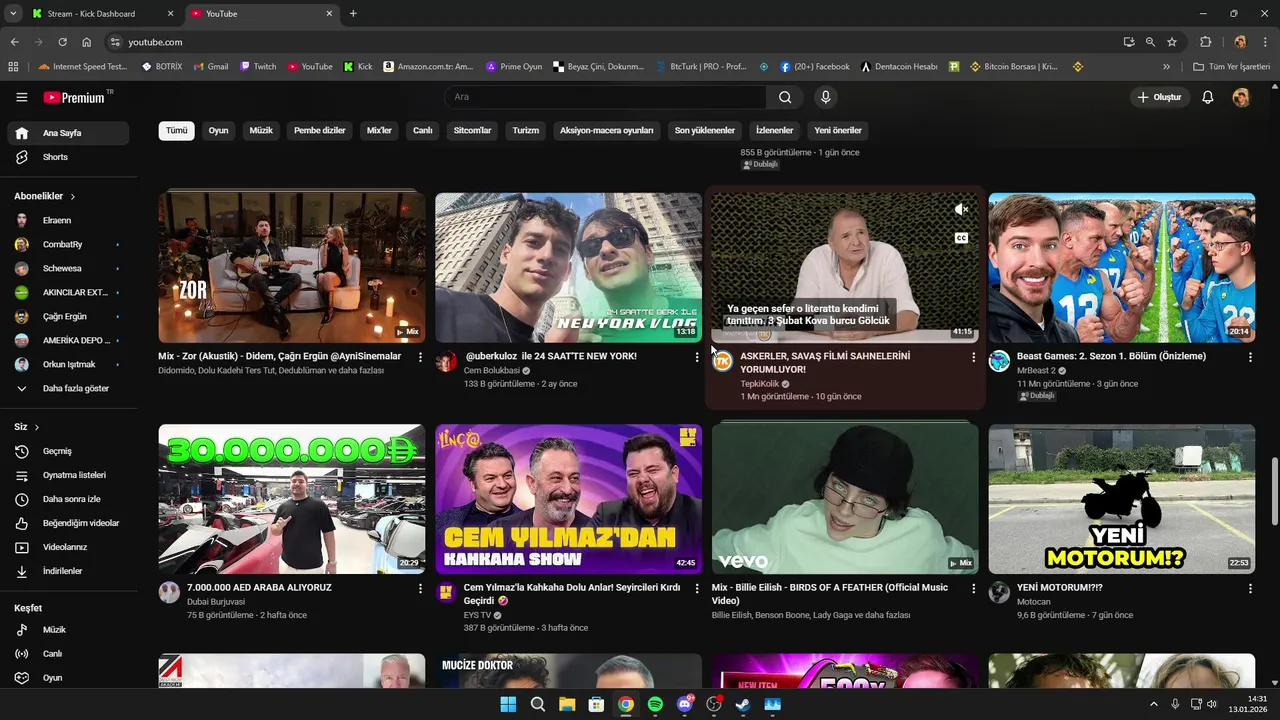This screenshot has width=1280, height=720.
Task: Open more options for 7.000.000 AED video
Action: tap(420, 589)
